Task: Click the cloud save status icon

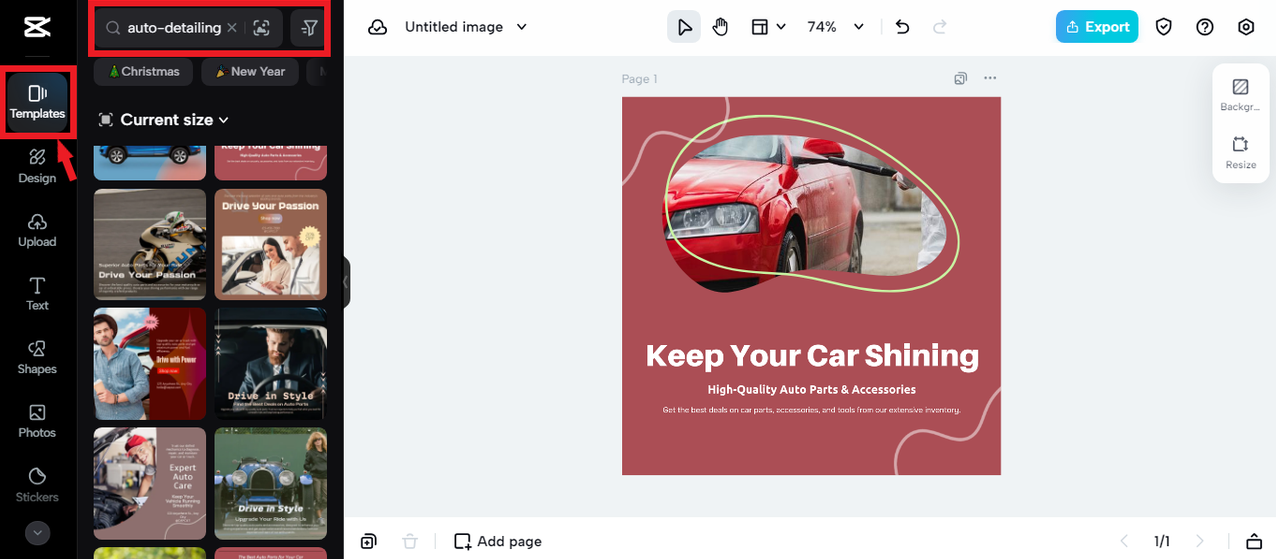Action: pyautogui.click(x=378, y=27)
